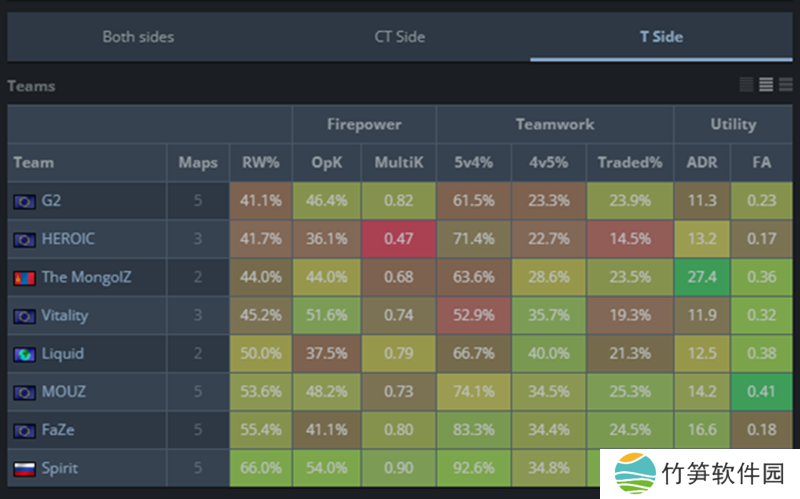Image resolution: width=800 pixels, height=499 pixels.
Task: Click the Mongolian flag beside The MongolZ
Action: [23, 277]
